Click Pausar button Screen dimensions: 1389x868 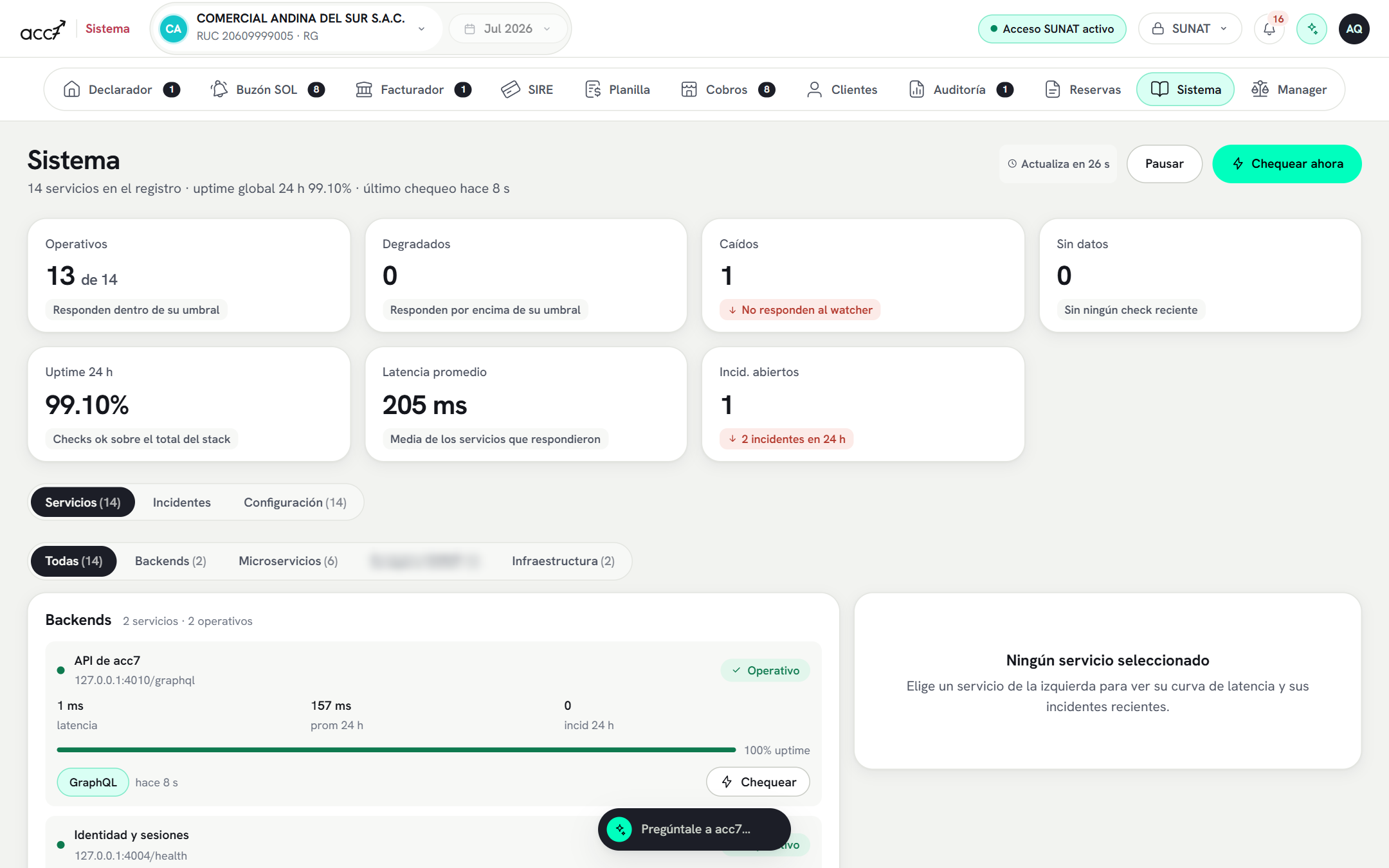tap(1164, 164)
